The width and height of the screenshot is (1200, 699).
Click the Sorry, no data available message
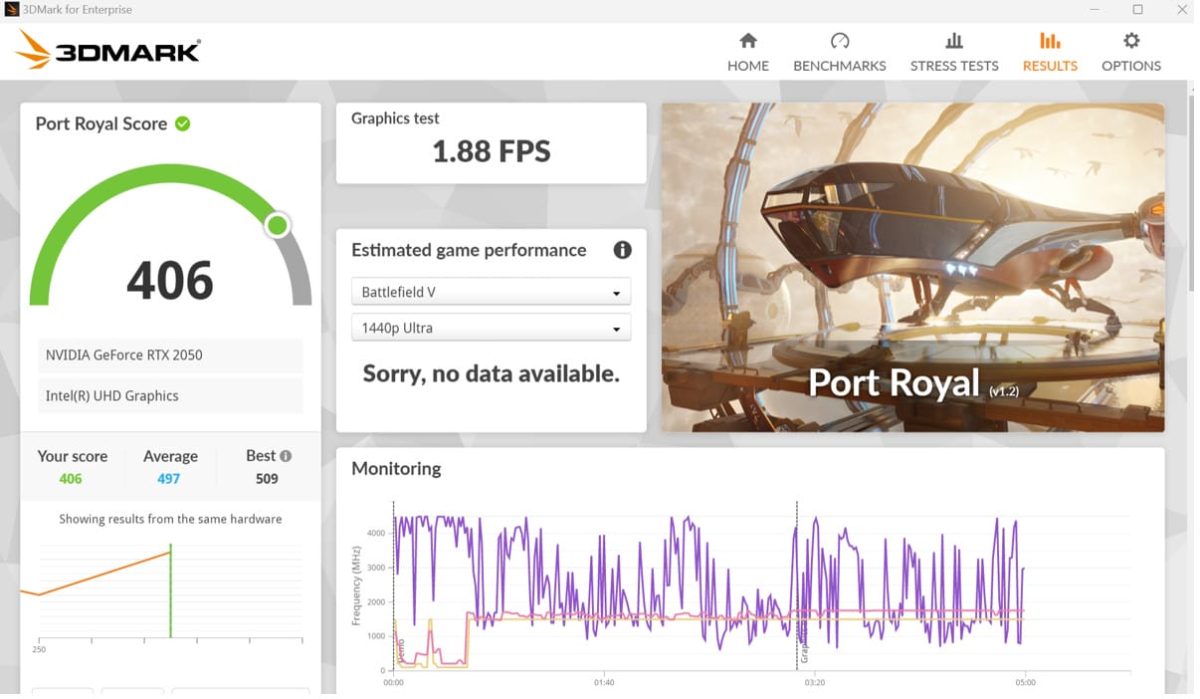tap(491, 374)
